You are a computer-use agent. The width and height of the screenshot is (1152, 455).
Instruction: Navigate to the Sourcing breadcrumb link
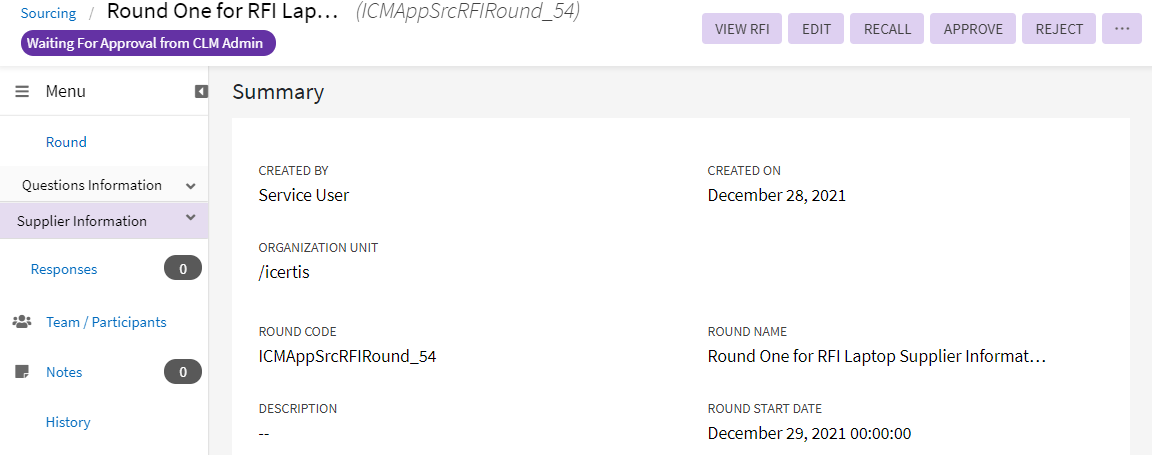click(48, 13)
